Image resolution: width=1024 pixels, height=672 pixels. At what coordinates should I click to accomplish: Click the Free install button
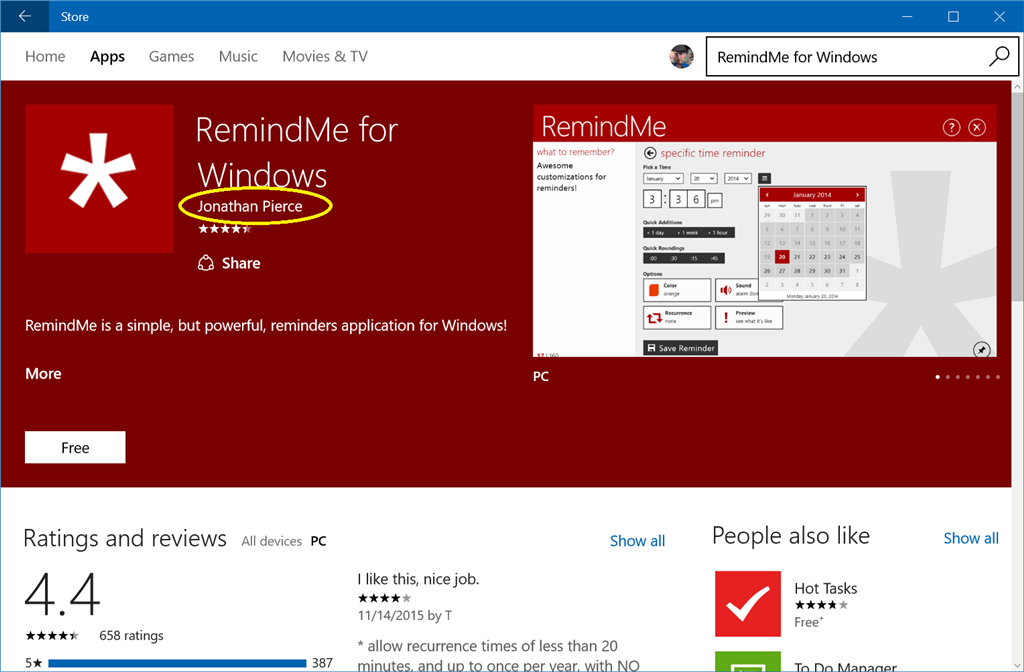[75, 447]
